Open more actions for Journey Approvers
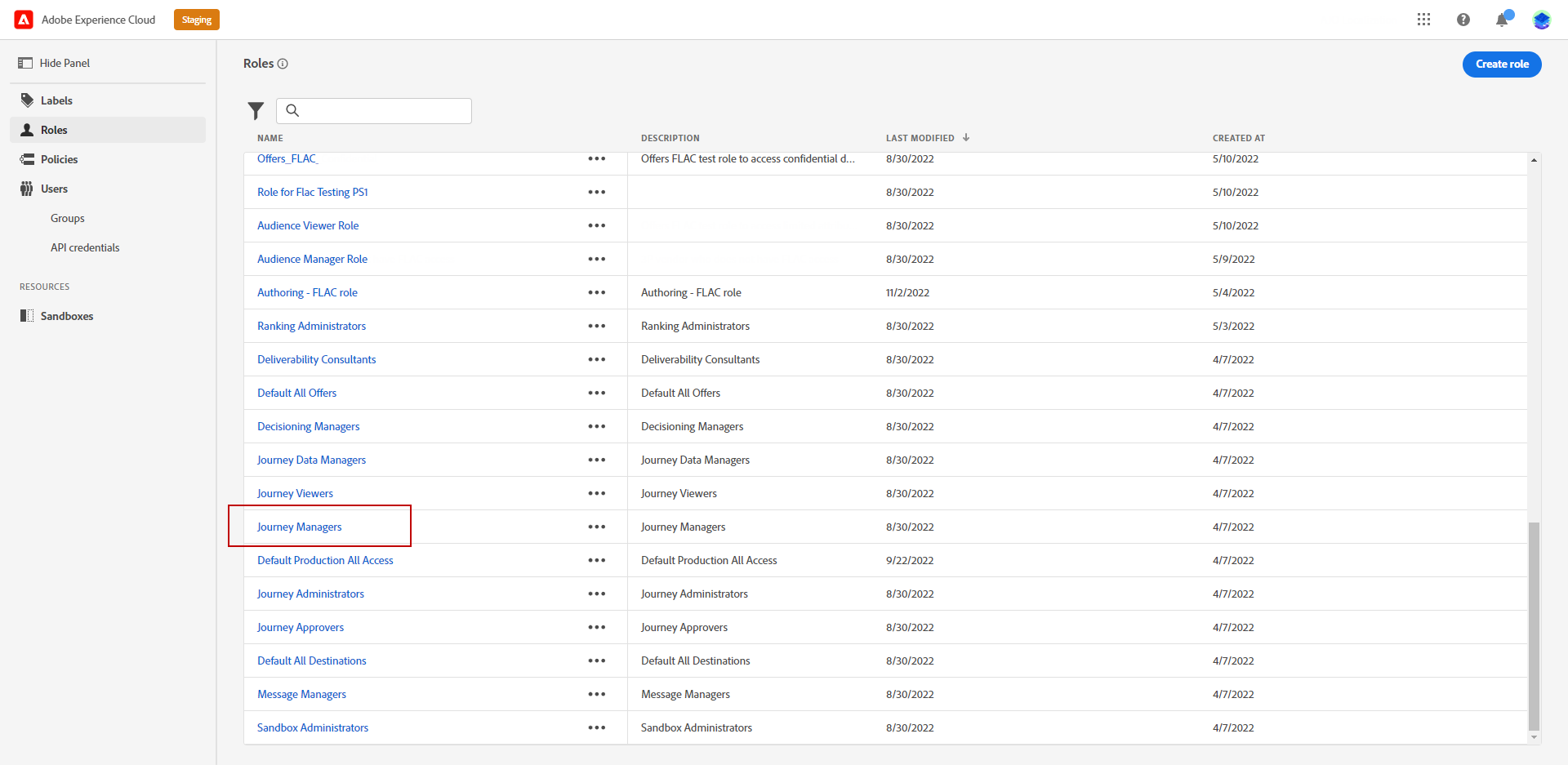The width and height of the screenshot is (1568, 765). (597, 627)
